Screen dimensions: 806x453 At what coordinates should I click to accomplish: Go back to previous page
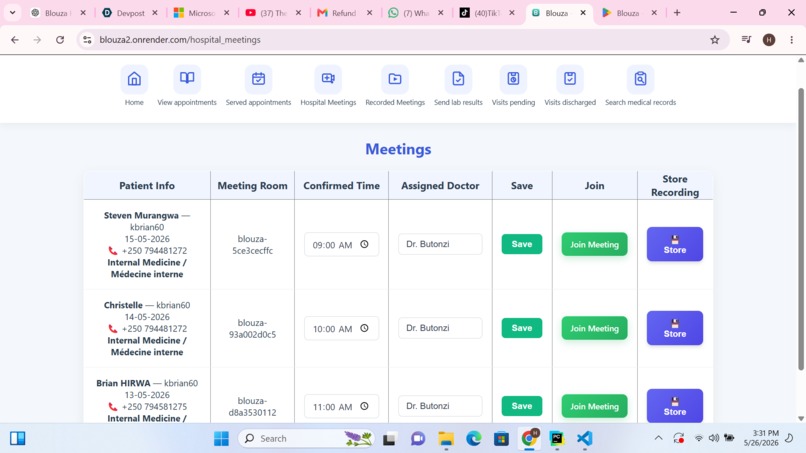[x=15, y=40]
